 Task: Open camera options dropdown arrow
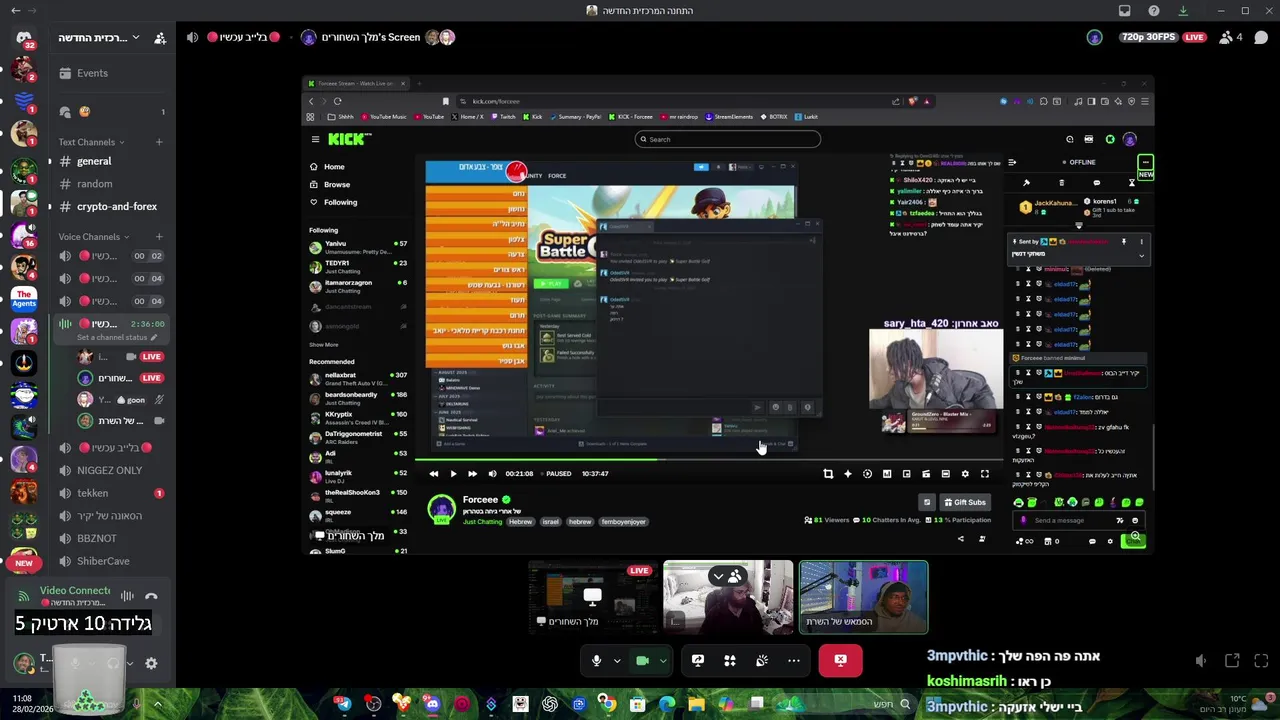(x=663, y=660)
